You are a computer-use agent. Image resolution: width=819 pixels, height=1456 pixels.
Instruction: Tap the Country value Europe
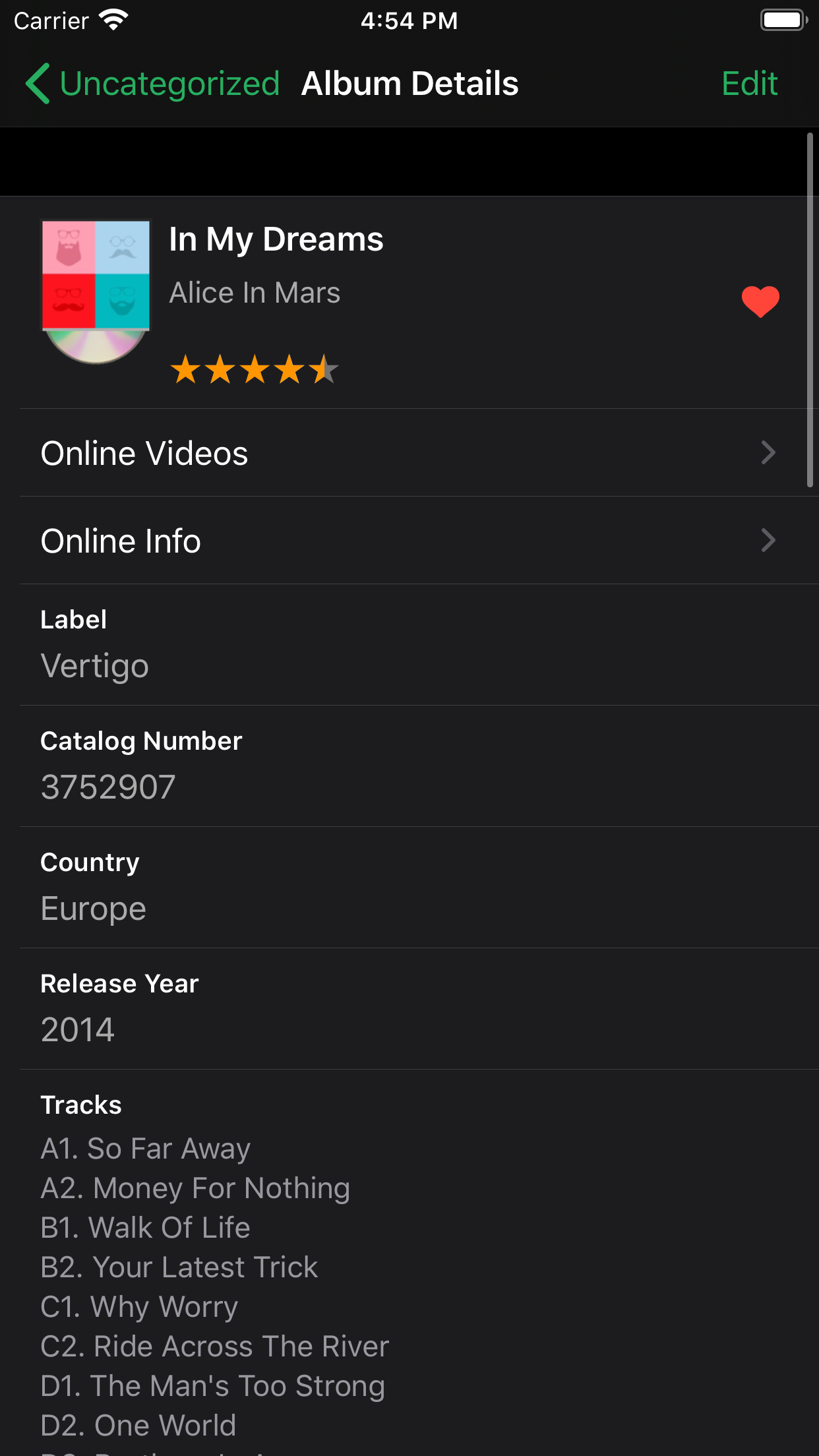point(94,908)
